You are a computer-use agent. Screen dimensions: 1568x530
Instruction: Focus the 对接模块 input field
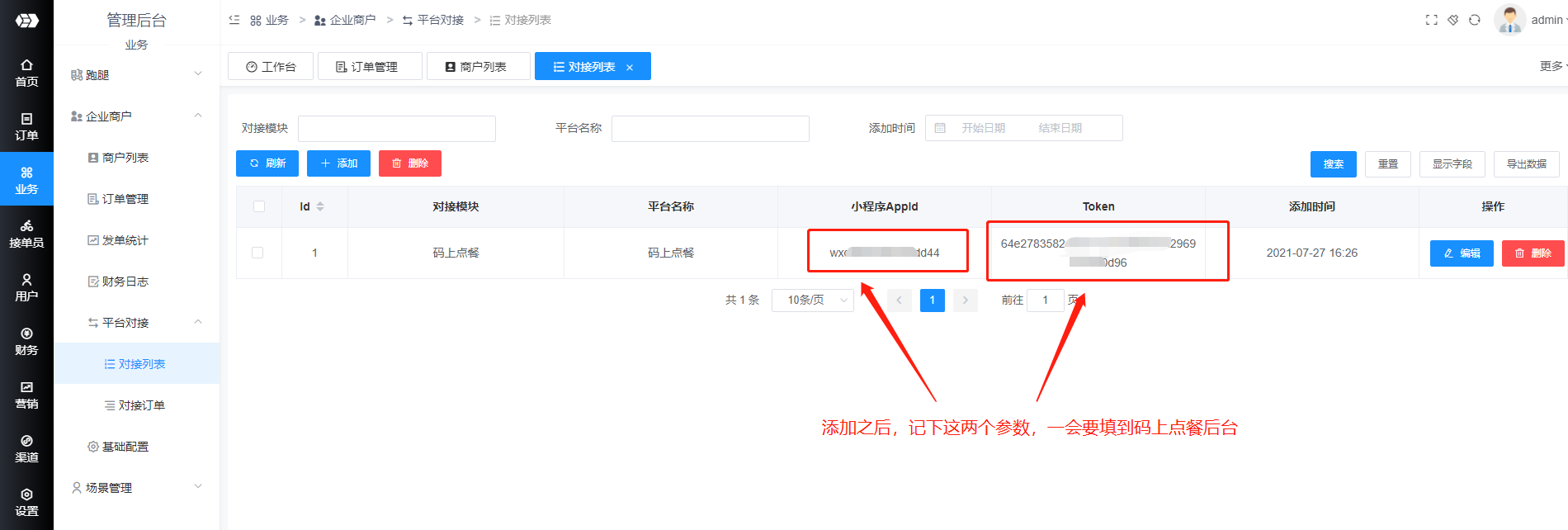(x=397, y=129)
